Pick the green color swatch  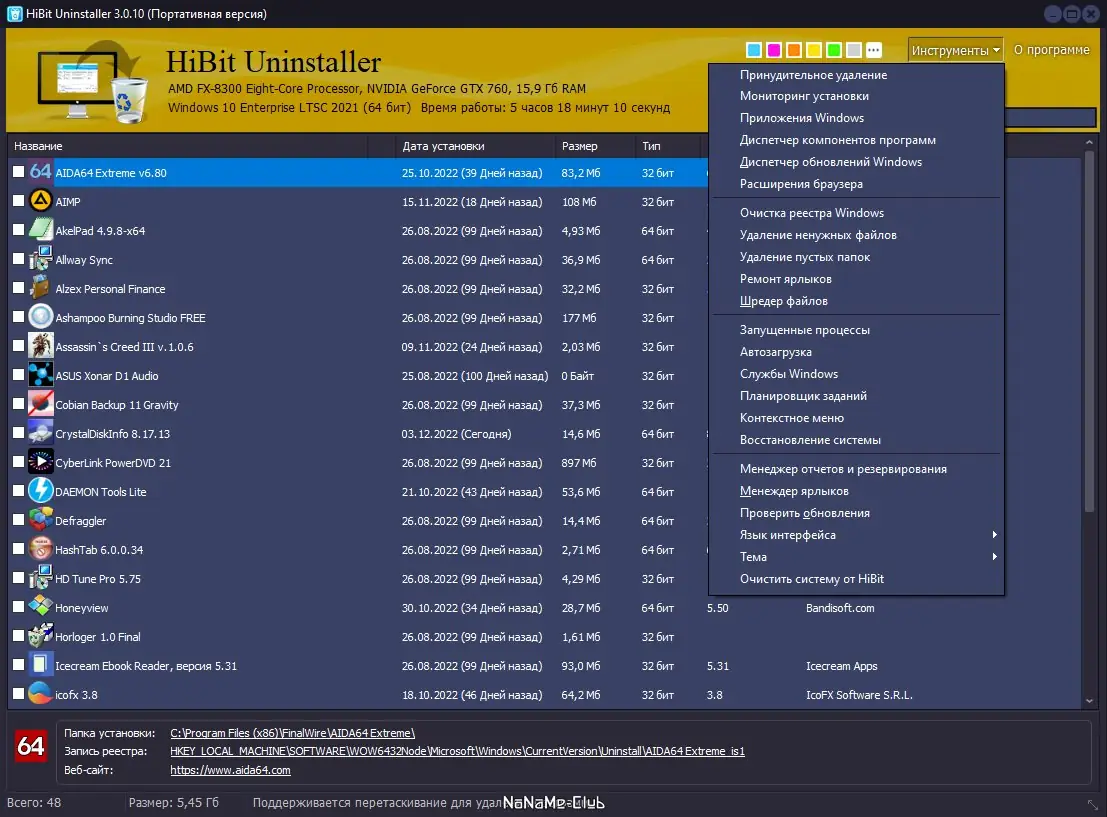pyautogui.click(x=834, y=49)
